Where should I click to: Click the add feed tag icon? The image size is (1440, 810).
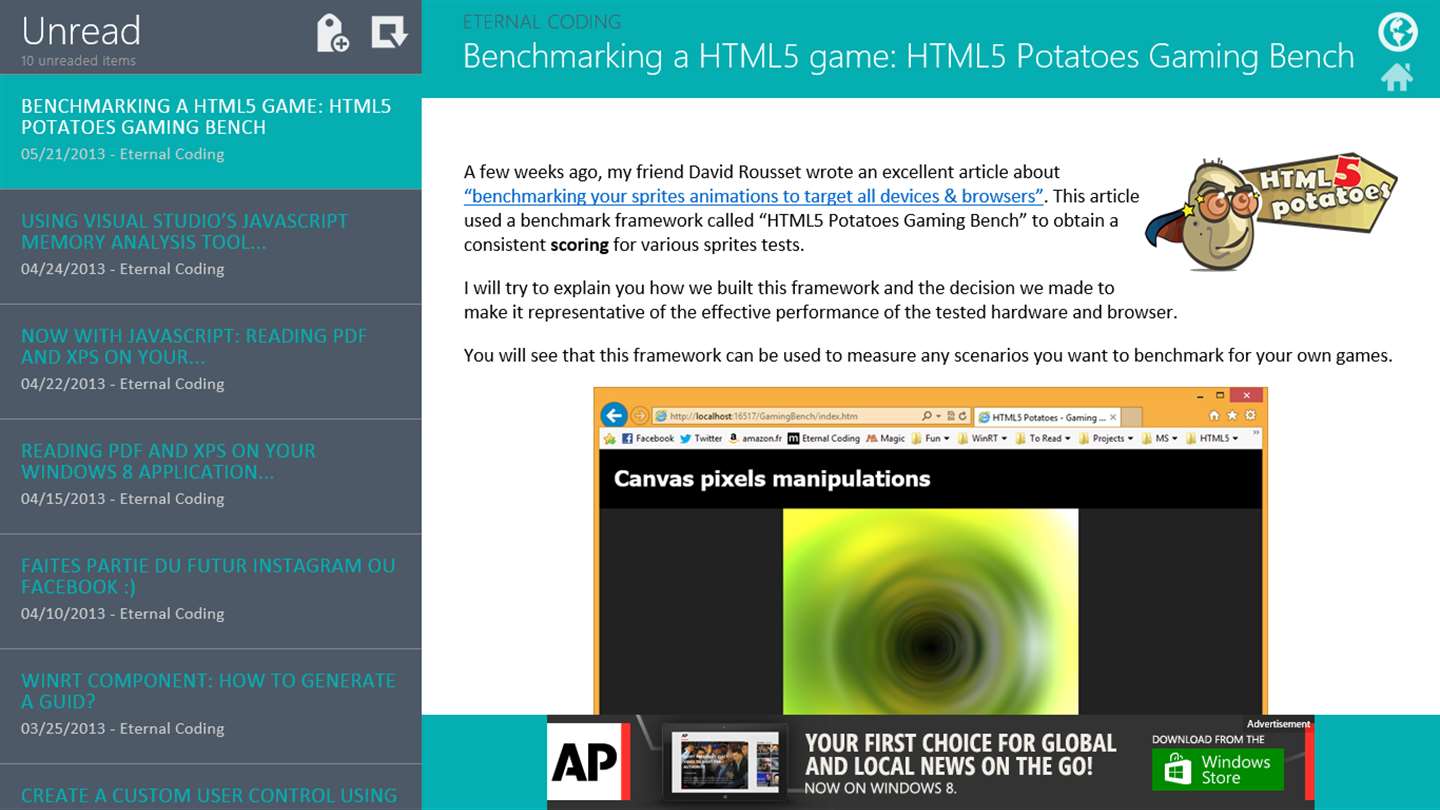pyautogui.click(x=332, y=33)
